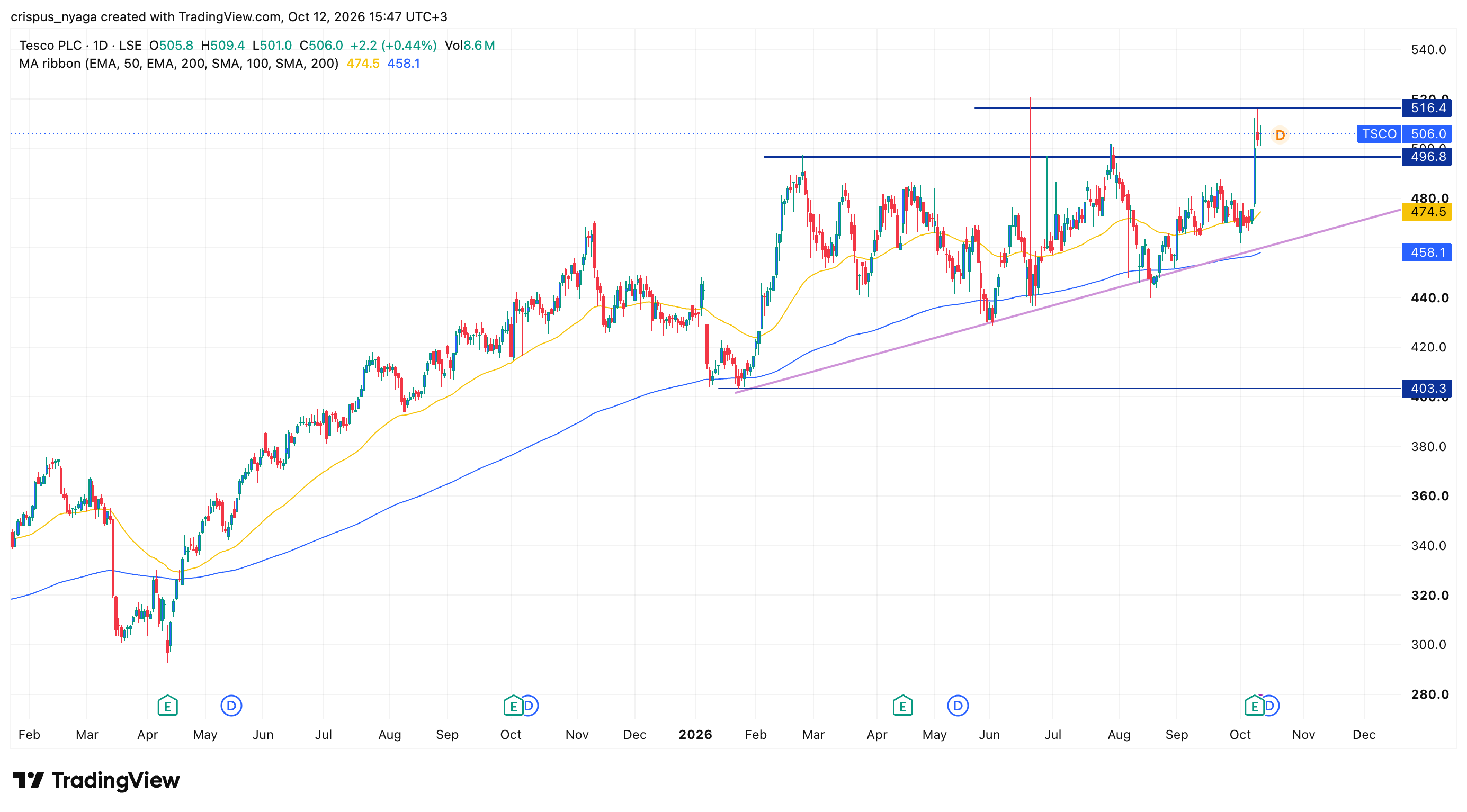Click the 440.0 tick on price axis
1467x812 pixels.
point(1429,297)
